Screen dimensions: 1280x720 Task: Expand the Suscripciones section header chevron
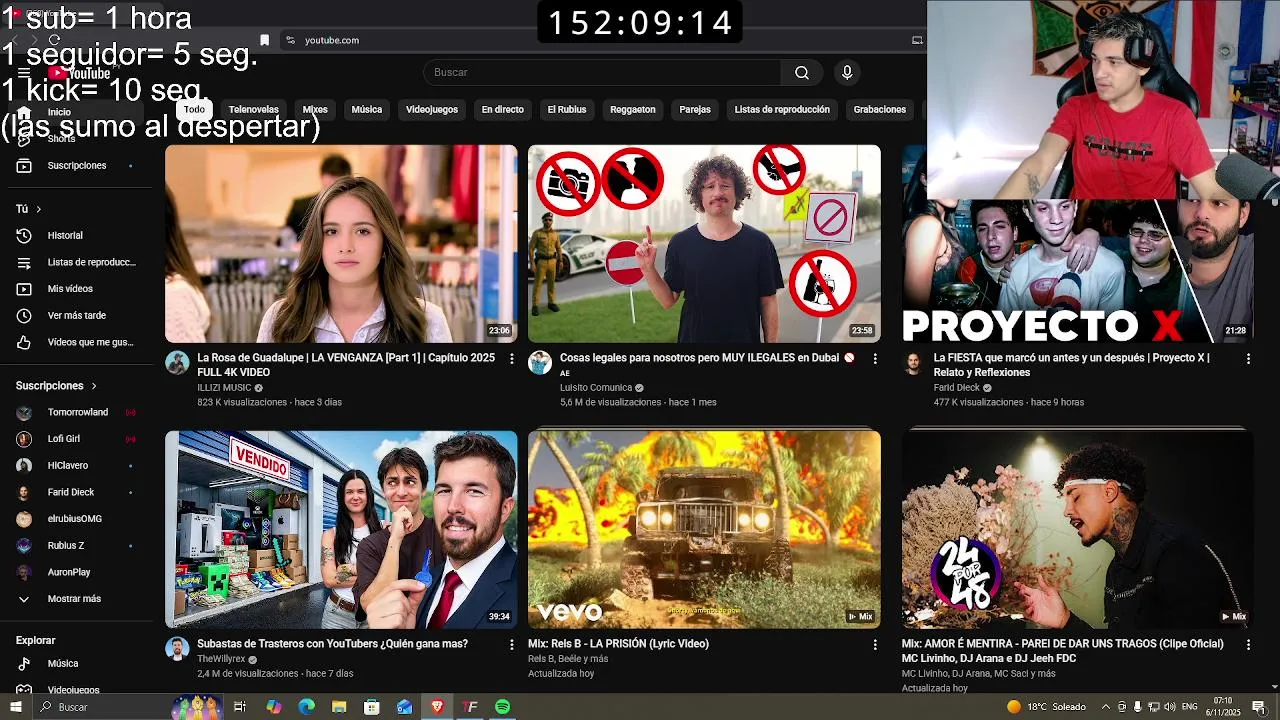click(x=94, y=386)
